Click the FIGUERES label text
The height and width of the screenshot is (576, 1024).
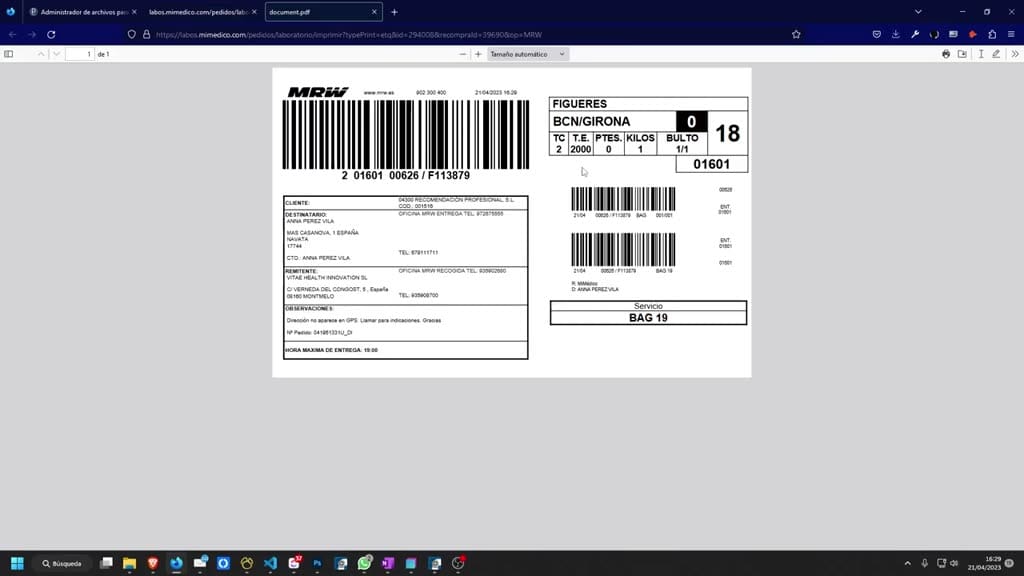pos(579,104)
